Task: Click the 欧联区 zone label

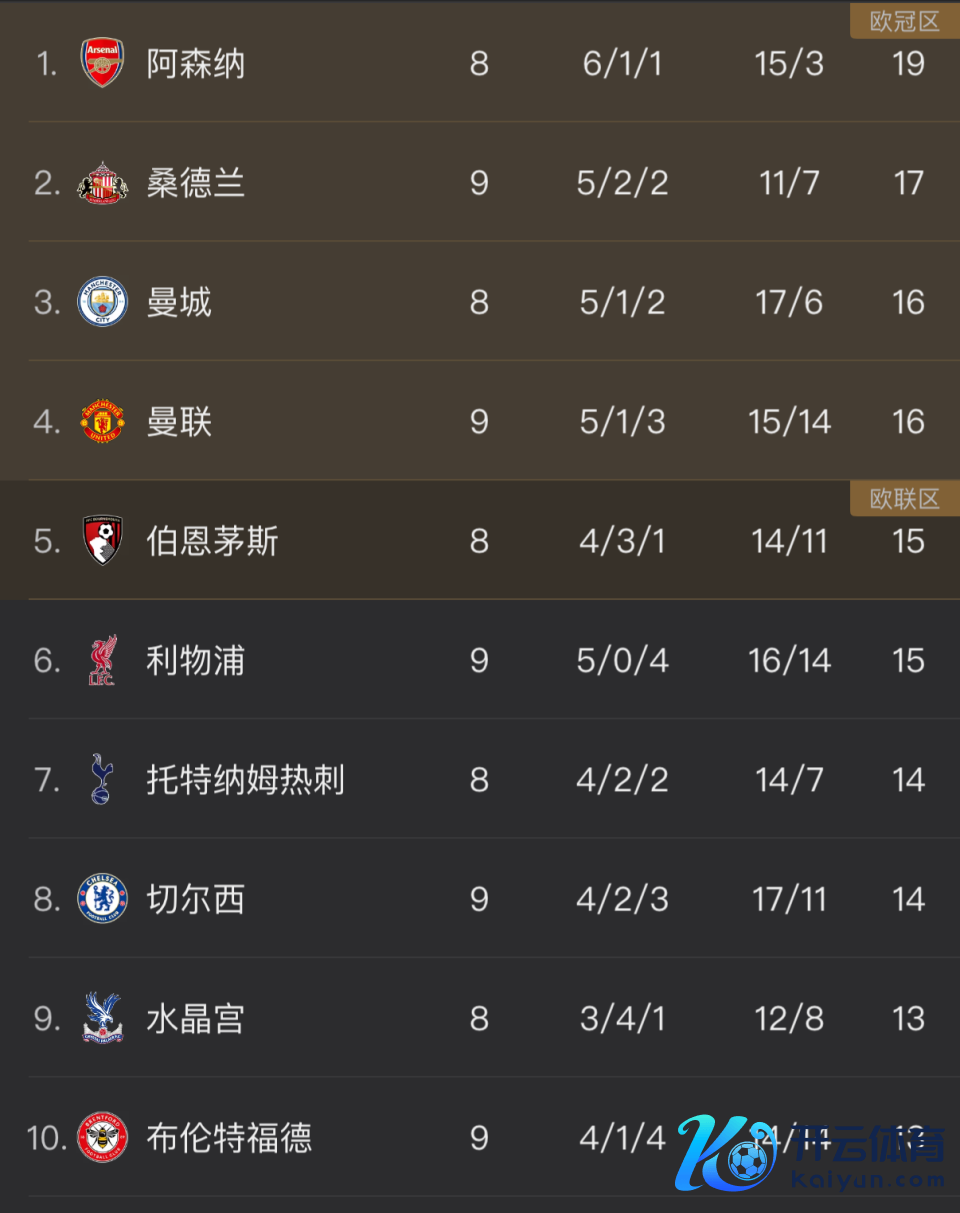Action: [904, 498]
